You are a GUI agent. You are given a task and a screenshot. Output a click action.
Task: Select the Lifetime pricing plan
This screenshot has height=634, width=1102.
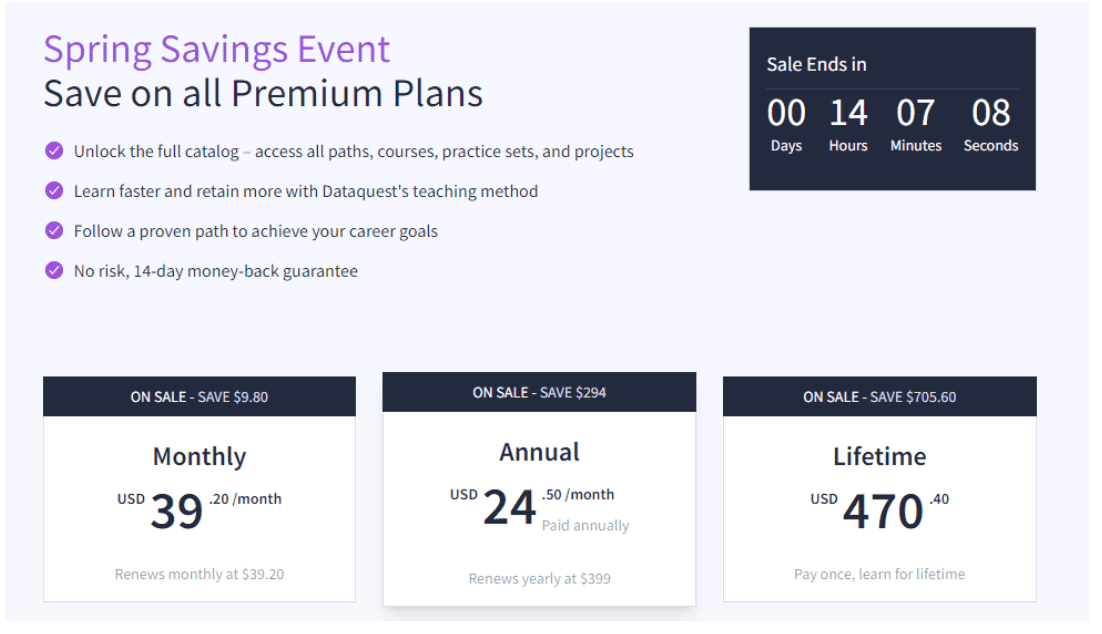click(x=880, y=490)
